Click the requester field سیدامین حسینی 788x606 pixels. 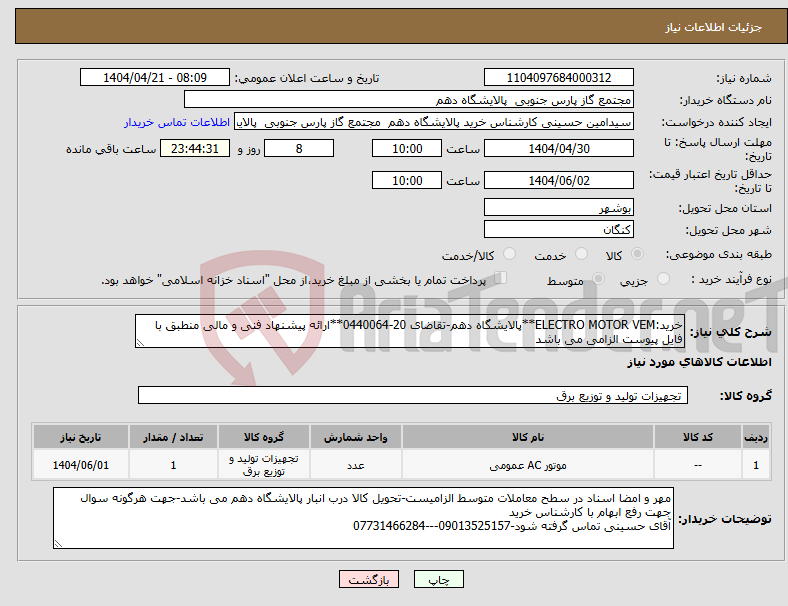tap(434, 122)
